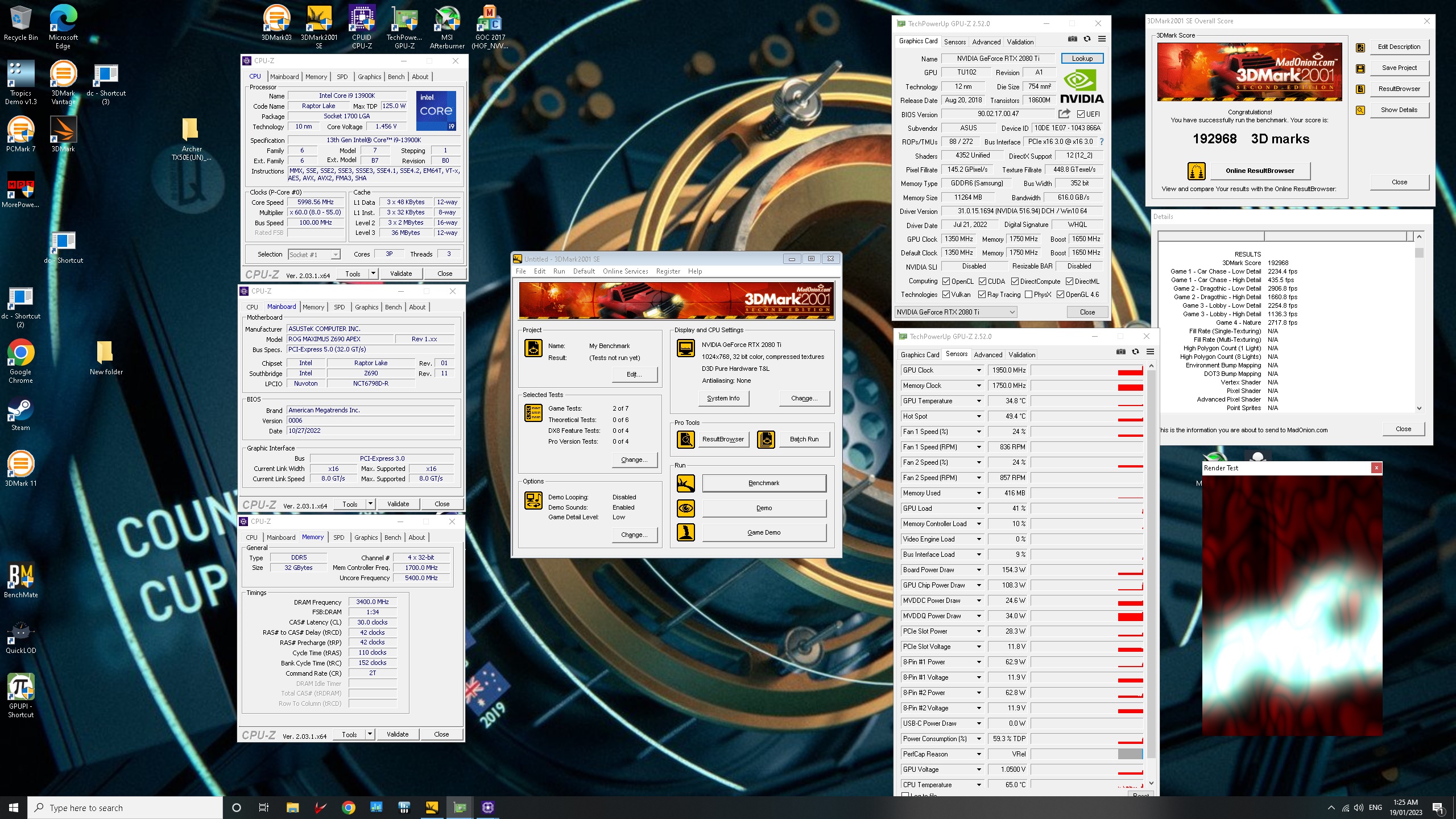
Task: Click Online ResultBrowser button
Action: coord(1260,171)
